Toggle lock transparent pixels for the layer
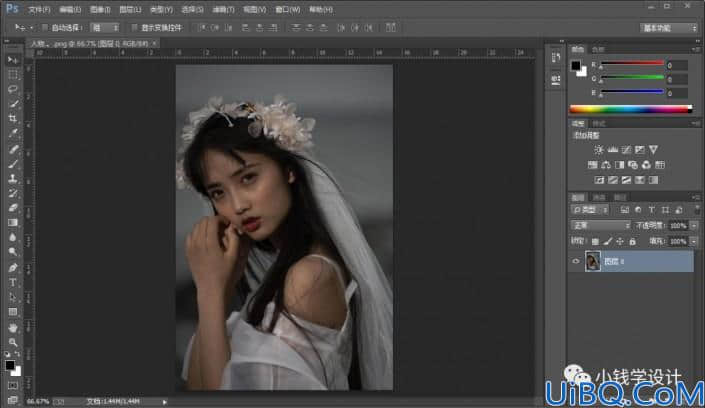This screenshot has height=408, width=705. click(x=595, y=242)
